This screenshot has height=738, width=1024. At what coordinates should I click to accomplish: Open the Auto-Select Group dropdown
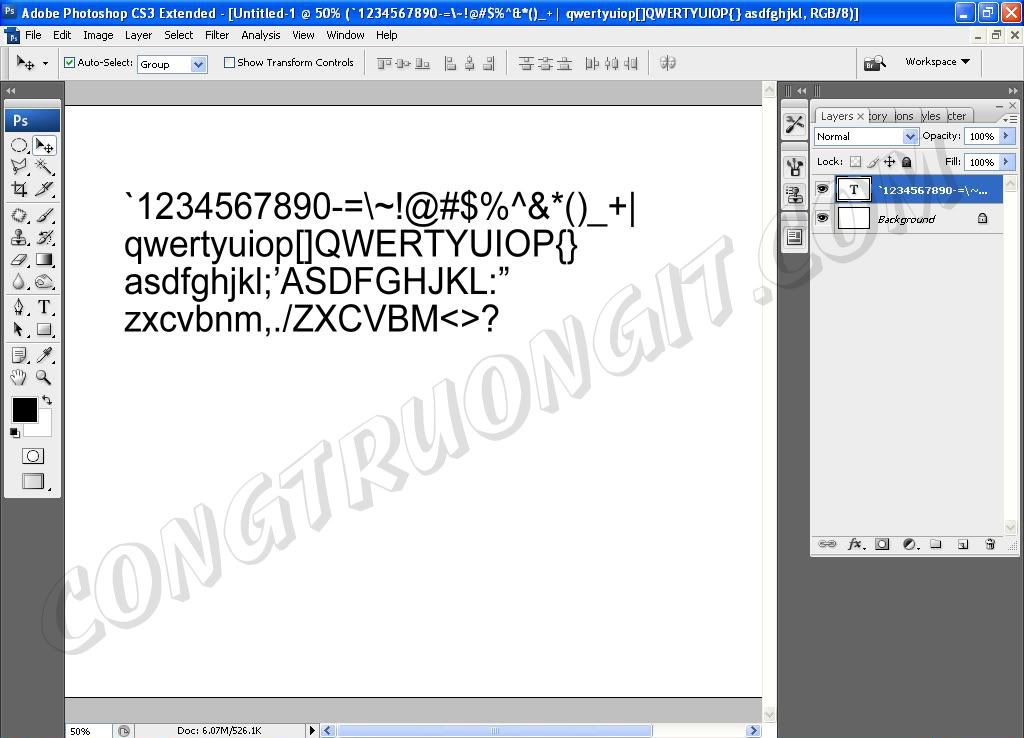198,64
